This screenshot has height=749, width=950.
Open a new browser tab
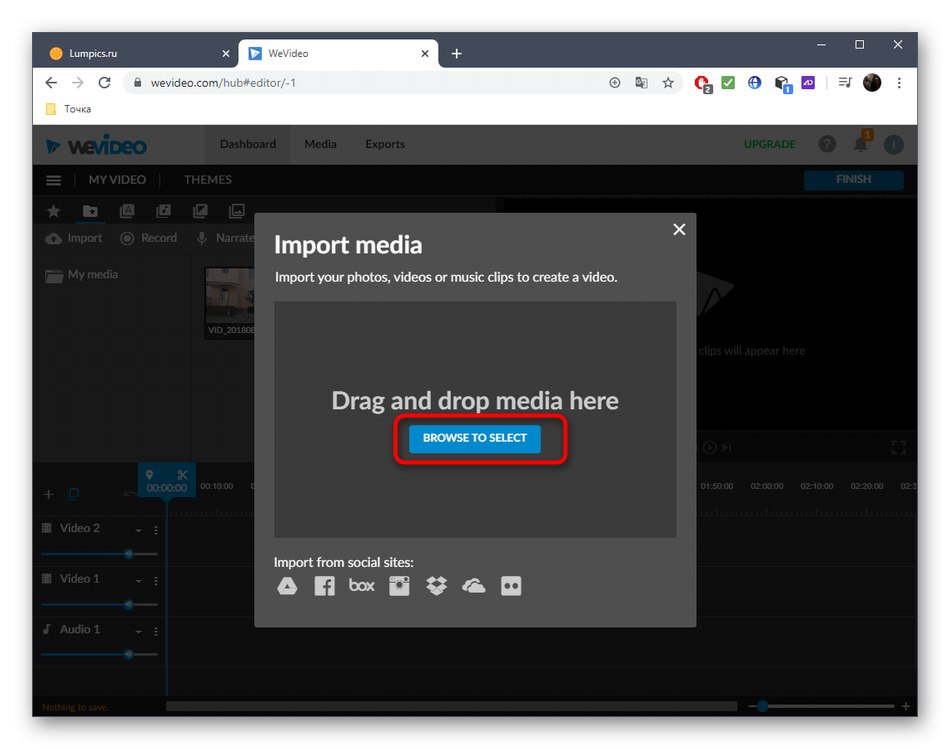[x=456, y=53]
